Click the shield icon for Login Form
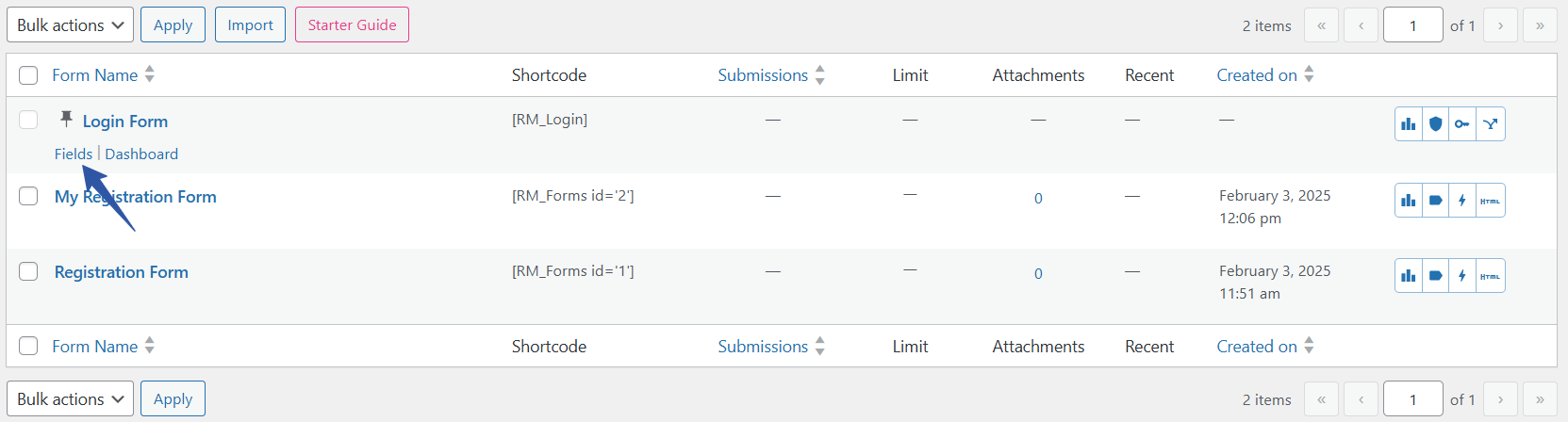Viewport: 1568px width, 422px height. coord(1435,124)
